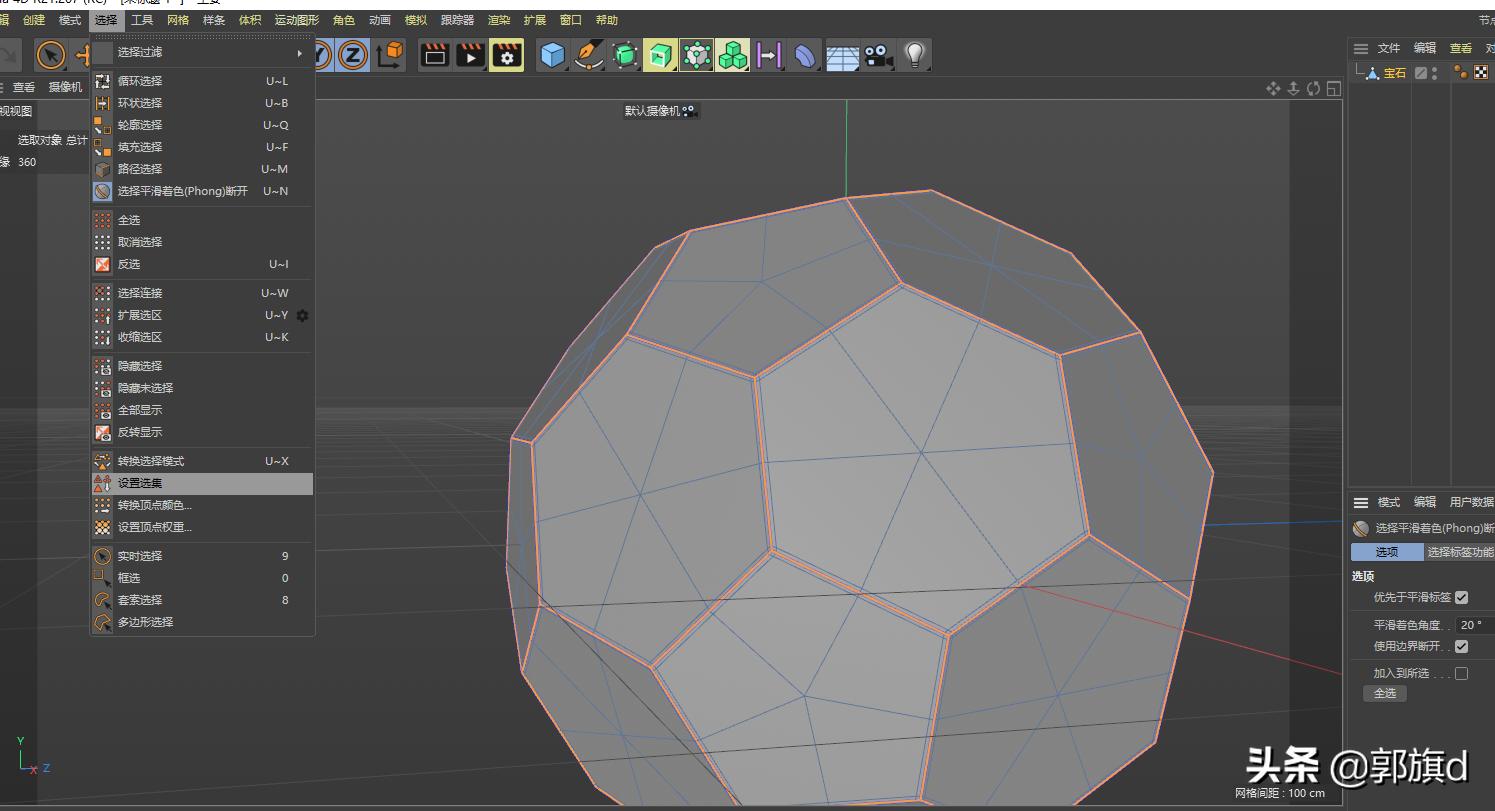Open the render settings icon

click(x=508, y=55)
